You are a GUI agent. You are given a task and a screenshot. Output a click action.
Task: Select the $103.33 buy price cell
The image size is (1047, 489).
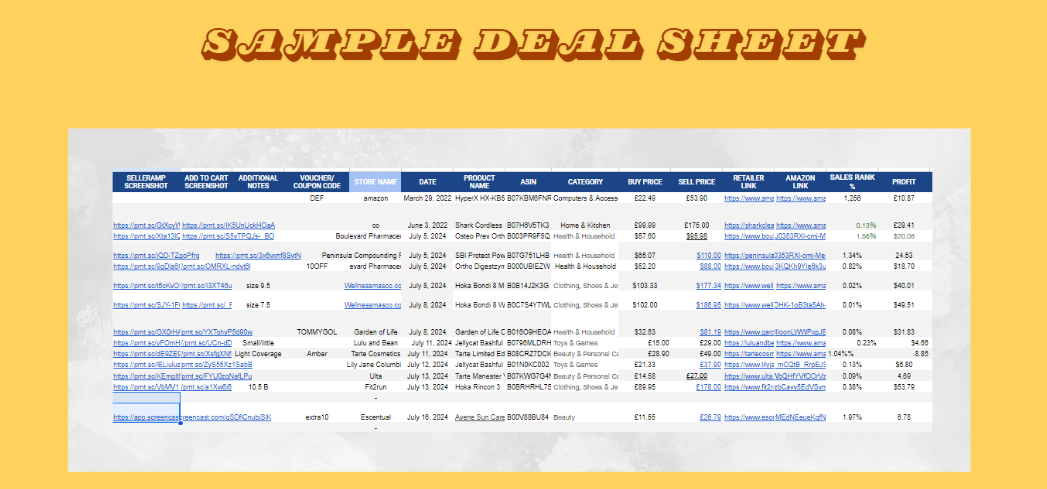coord(644,286)
